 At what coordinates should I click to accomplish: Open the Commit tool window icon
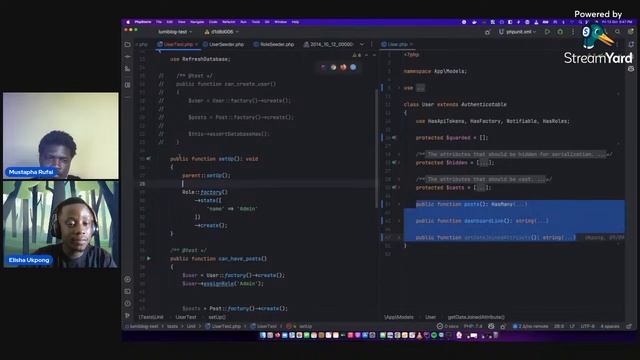128,56
